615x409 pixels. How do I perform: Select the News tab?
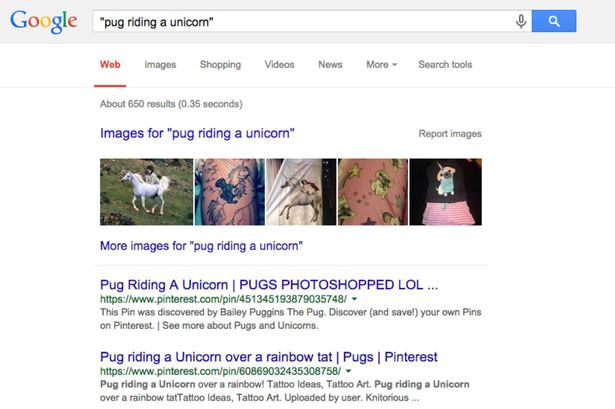pyautogui.click(x=330, y=65)
